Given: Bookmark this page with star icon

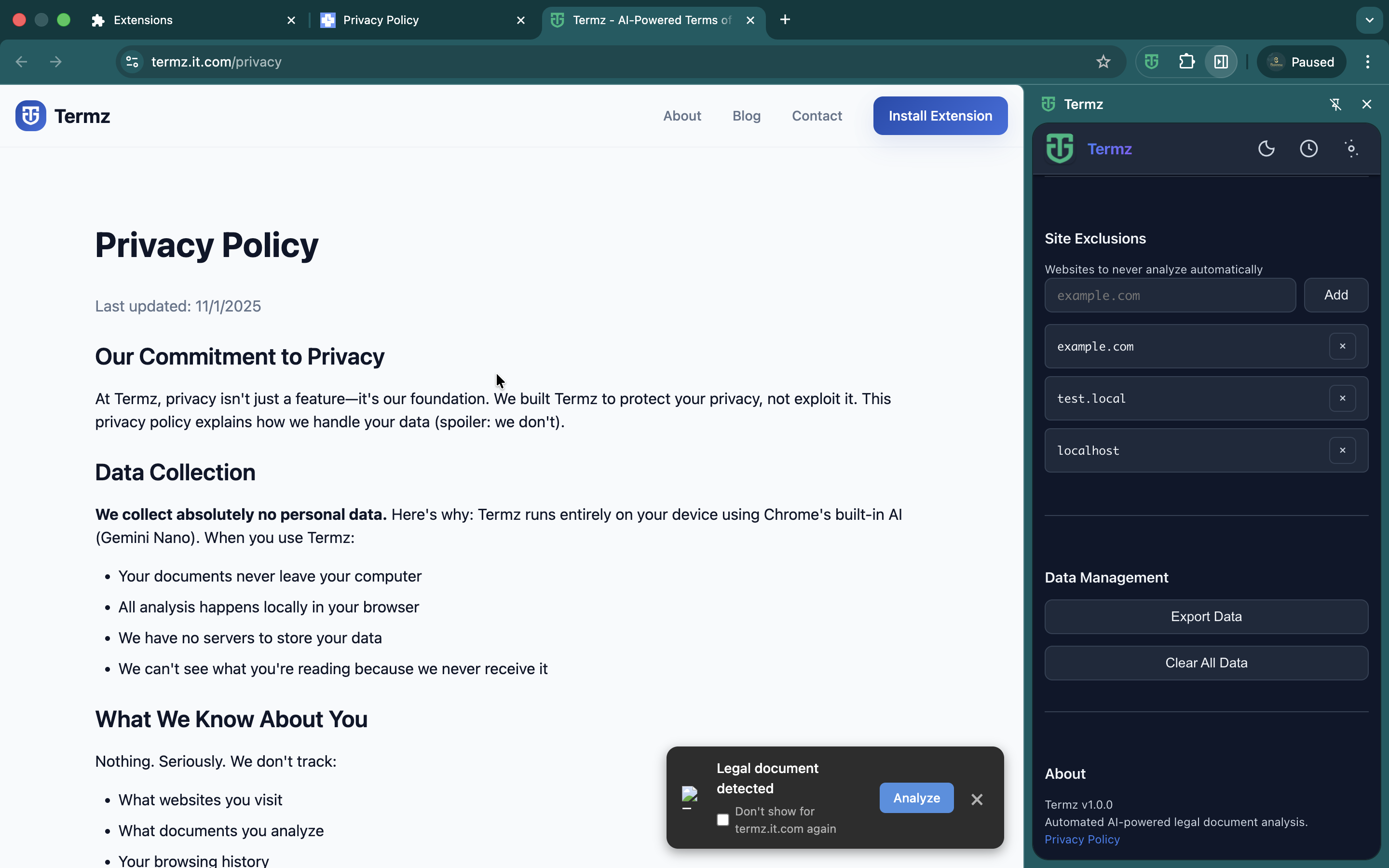Looking at the screenshot, I should coord(1103,61).
